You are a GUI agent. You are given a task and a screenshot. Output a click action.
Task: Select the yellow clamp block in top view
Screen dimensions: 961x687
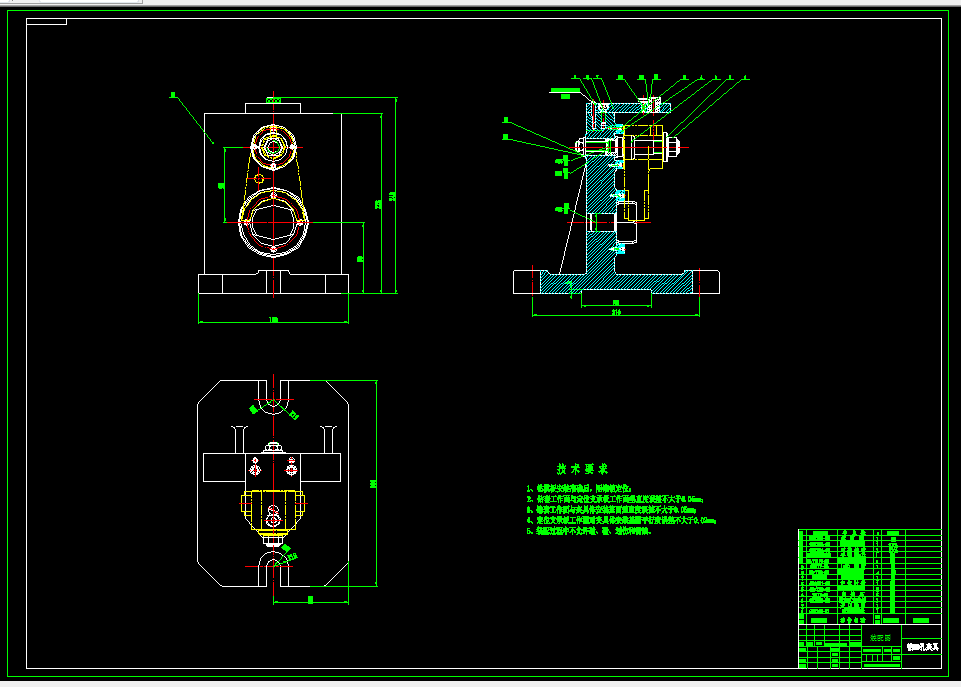tap(273, 511)
